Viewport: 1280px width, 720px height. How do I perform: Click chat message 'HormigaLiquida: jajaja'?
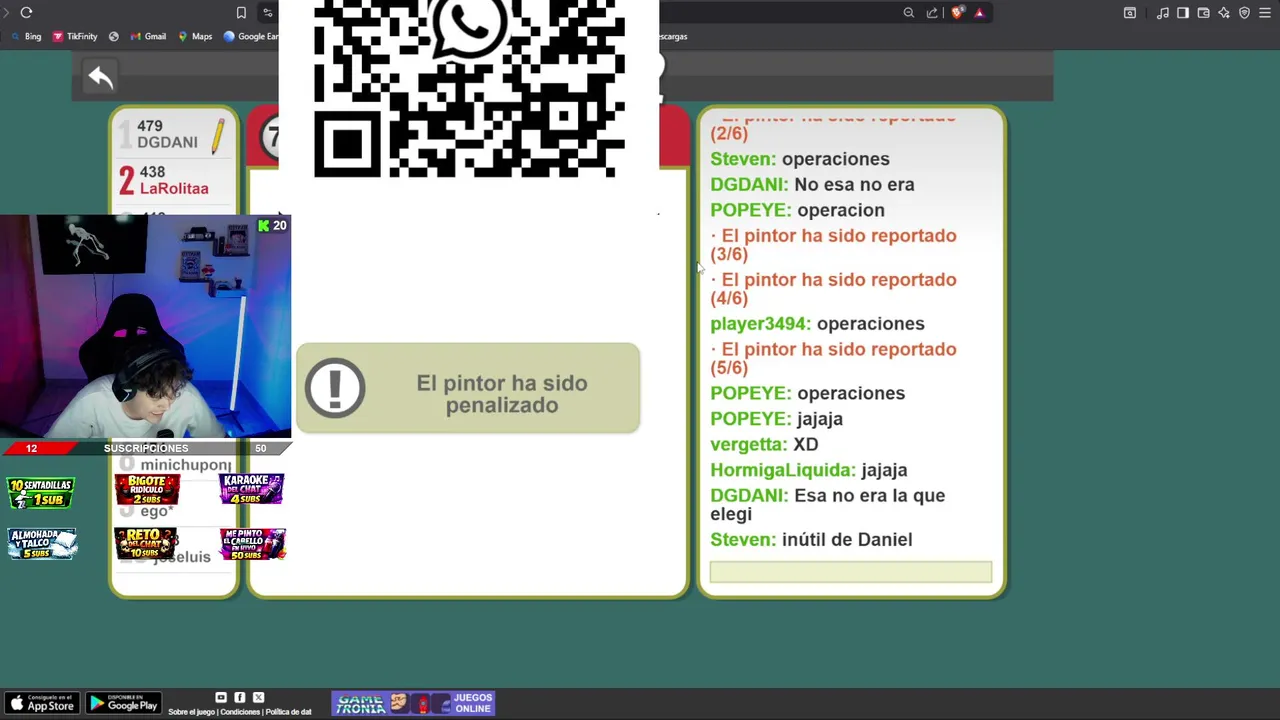(x=809, y=470)
